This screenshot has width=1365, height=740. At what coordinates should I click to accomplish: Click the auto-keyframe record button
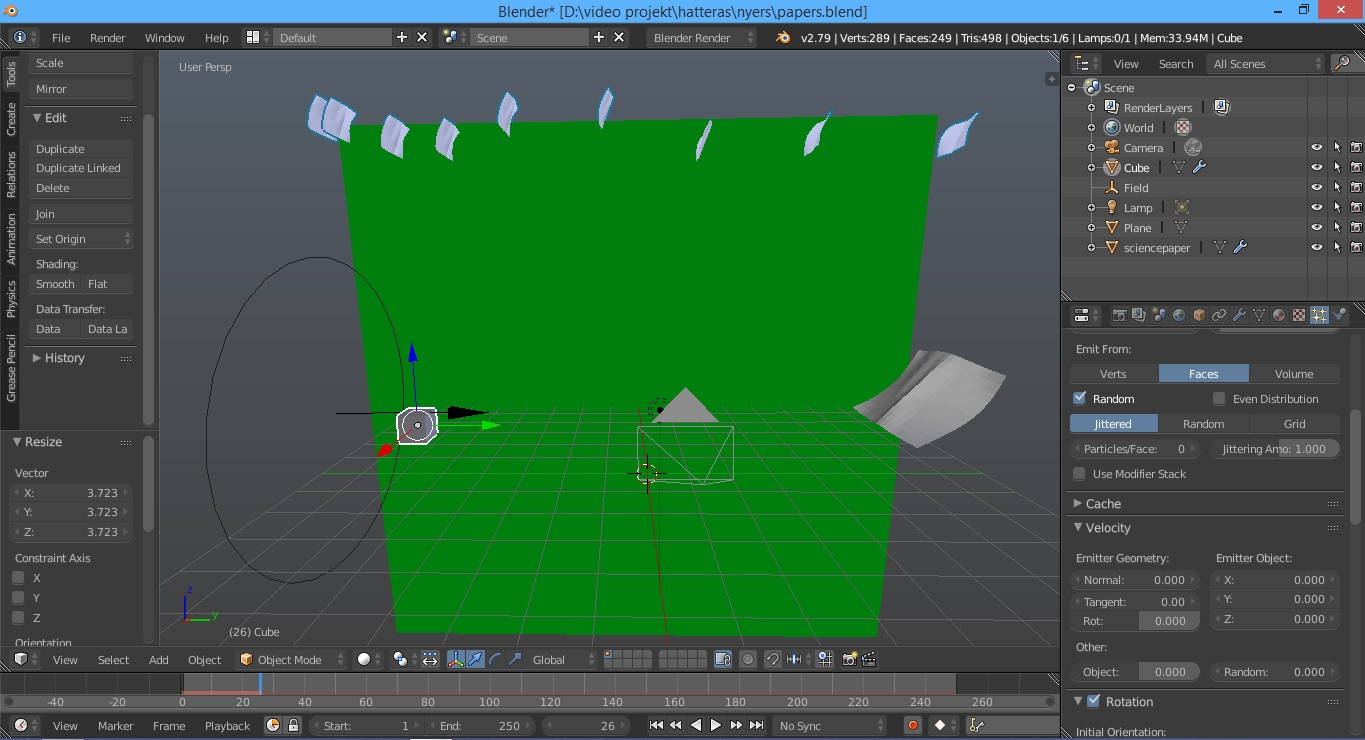[912, 725]
